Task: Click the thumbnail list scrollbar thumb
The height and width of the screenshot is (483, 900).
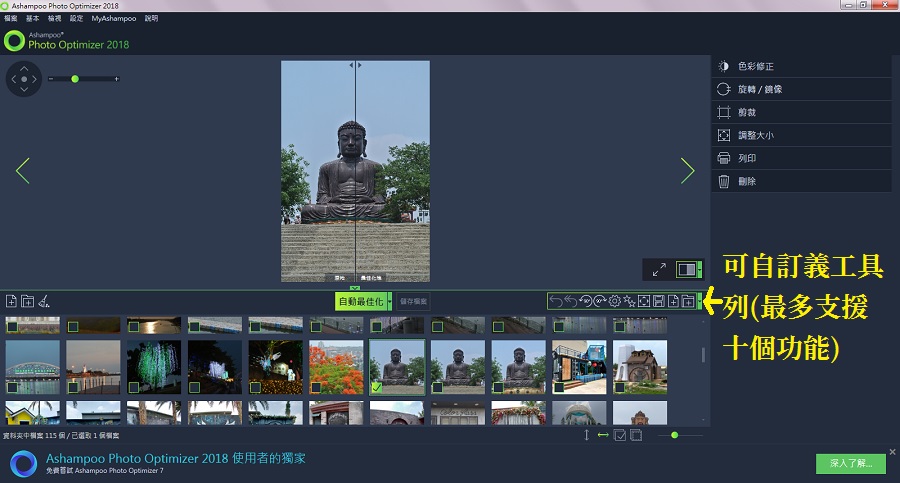Action: pos(703,354)
